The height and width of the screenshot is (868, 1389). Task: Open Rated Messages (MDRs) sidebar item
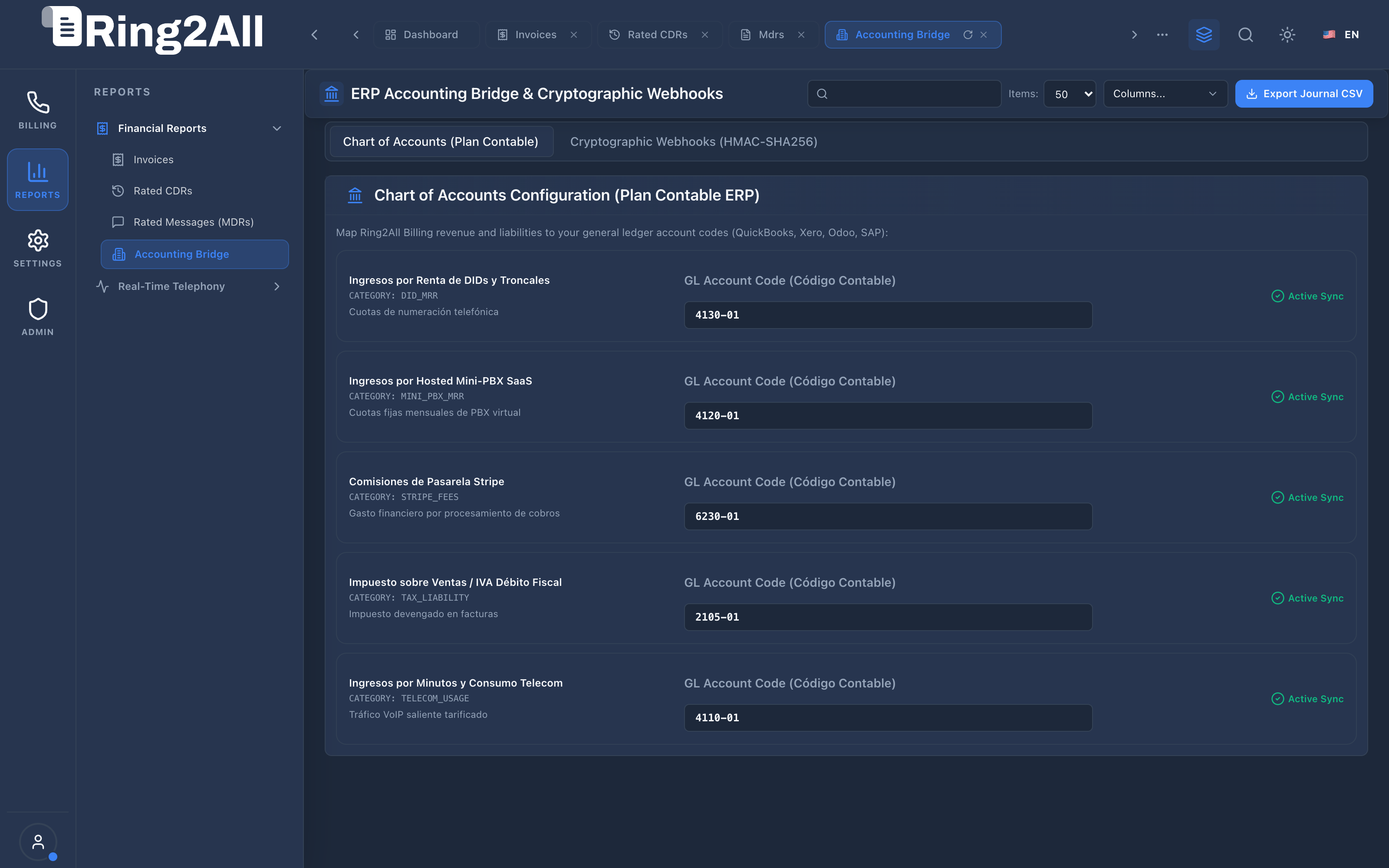tap(194, 222)
